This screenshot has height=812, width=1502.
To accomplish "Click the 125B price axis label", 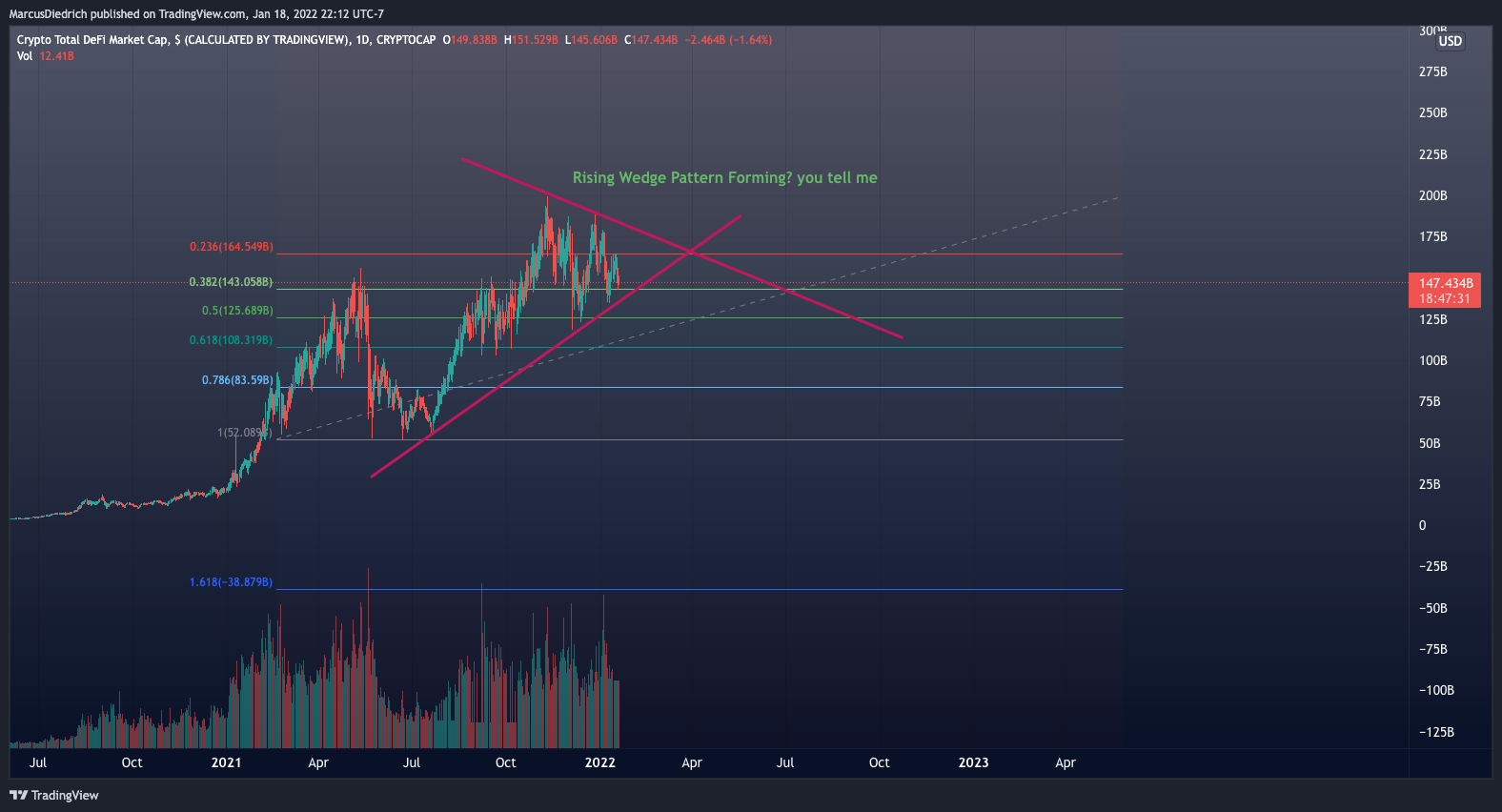I will (x=1432, y=319).
